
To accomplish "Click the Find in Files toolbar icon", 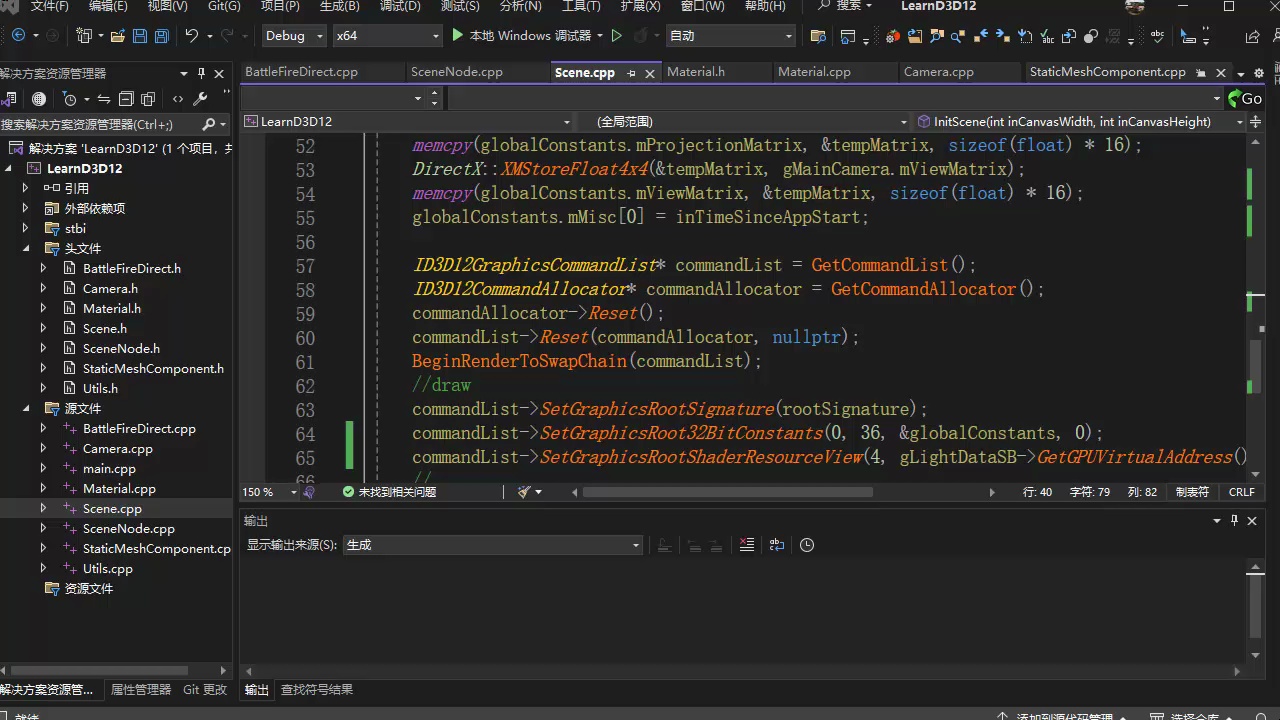I will pyautogui.click(x=818, y=37).
